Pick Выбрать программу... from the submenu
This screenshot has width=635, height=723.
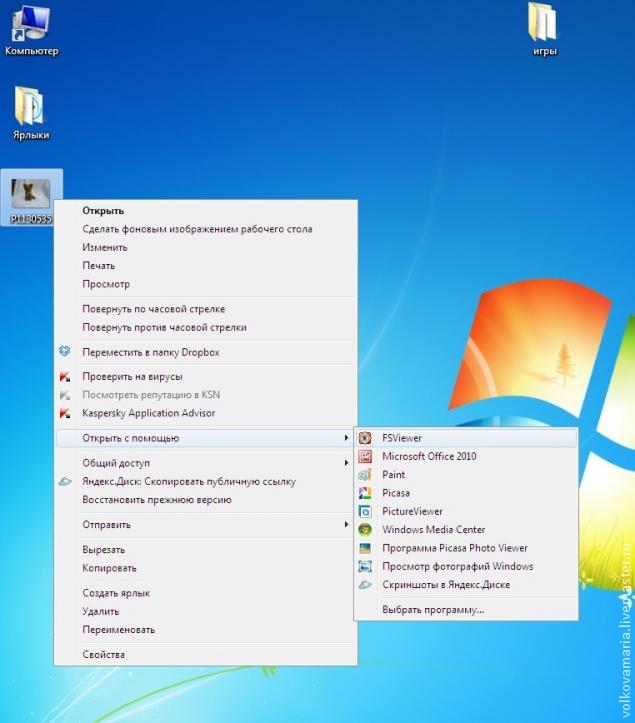432,609
